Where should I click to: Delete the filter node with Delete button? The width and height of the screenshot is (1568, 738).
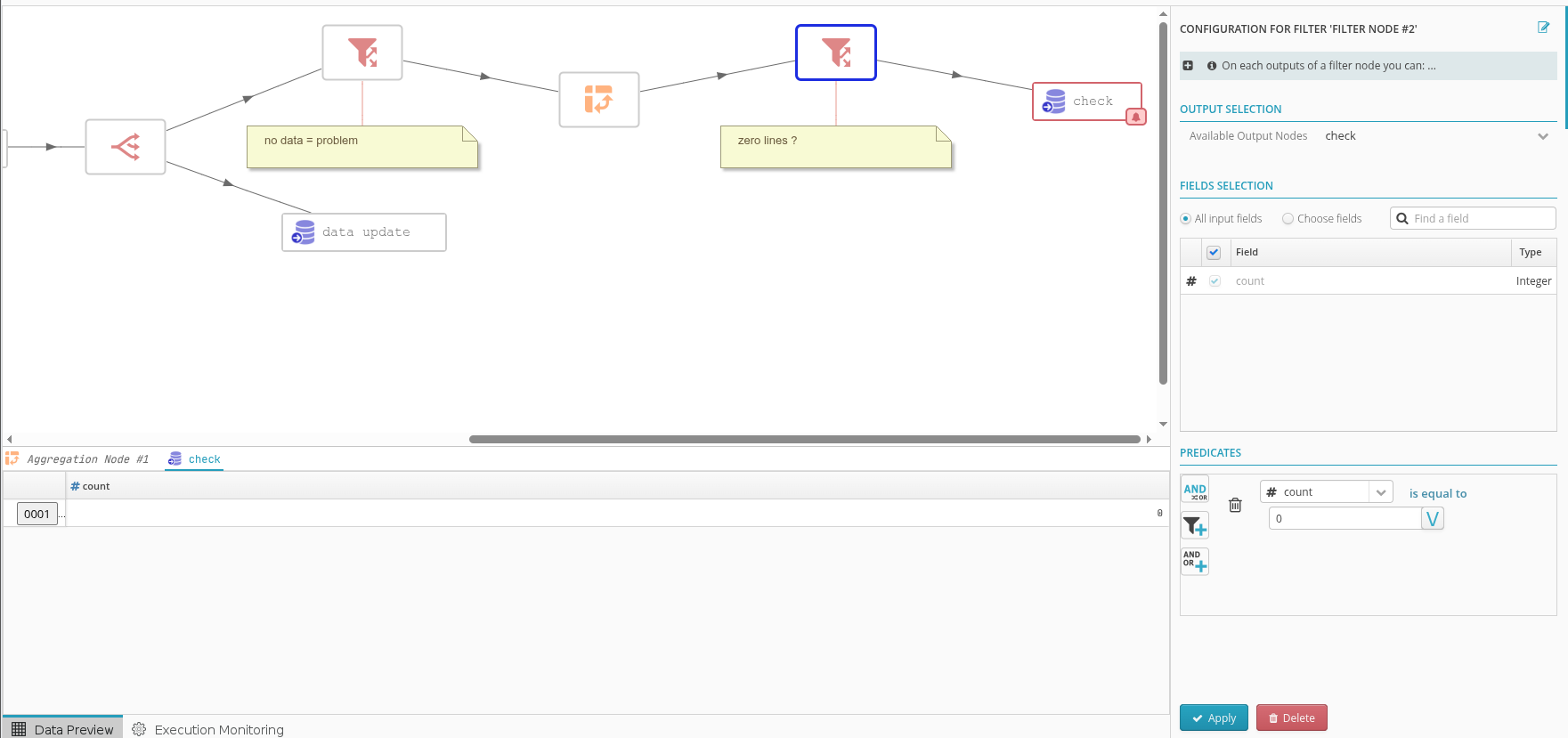[x=1291, y=718]
